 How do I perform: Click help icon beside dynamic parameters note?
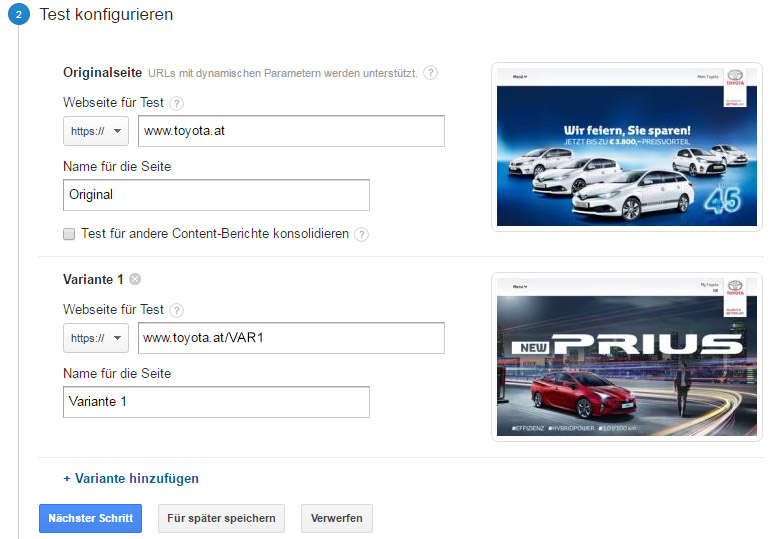430,73
